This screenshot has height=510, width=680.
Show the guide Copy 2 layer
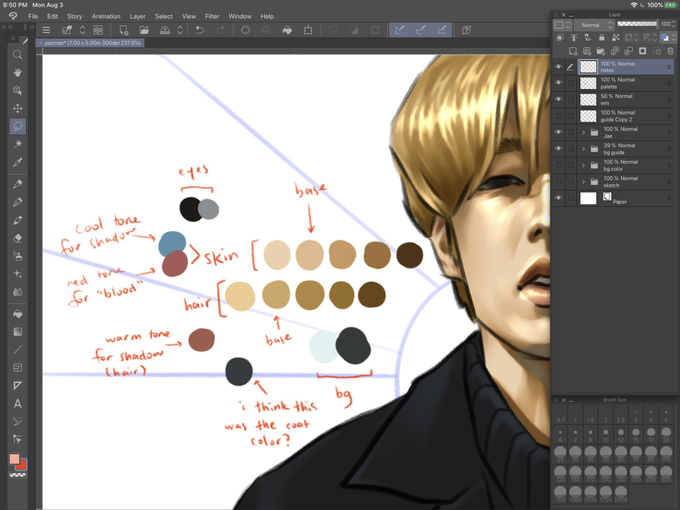coord(559,116)
